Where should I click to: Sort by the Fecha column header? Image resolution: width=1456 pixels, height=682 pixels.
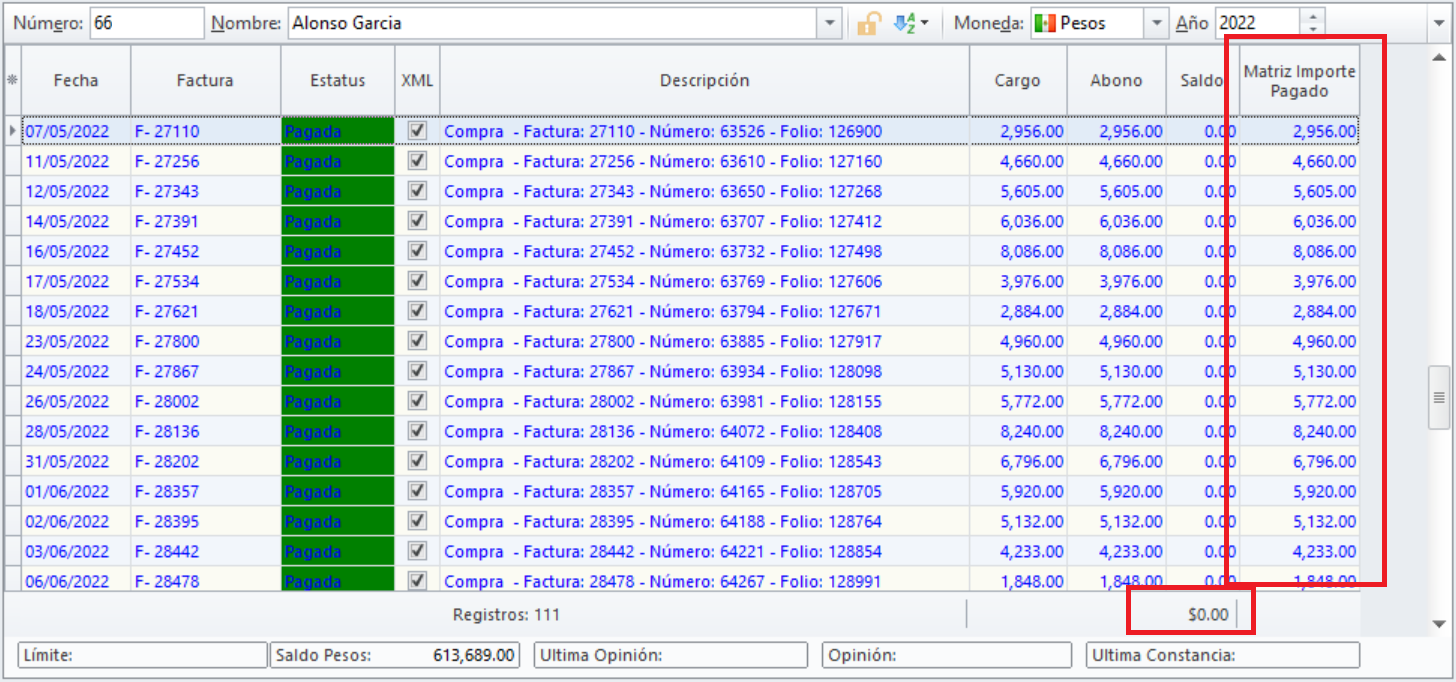pos(76,81)
